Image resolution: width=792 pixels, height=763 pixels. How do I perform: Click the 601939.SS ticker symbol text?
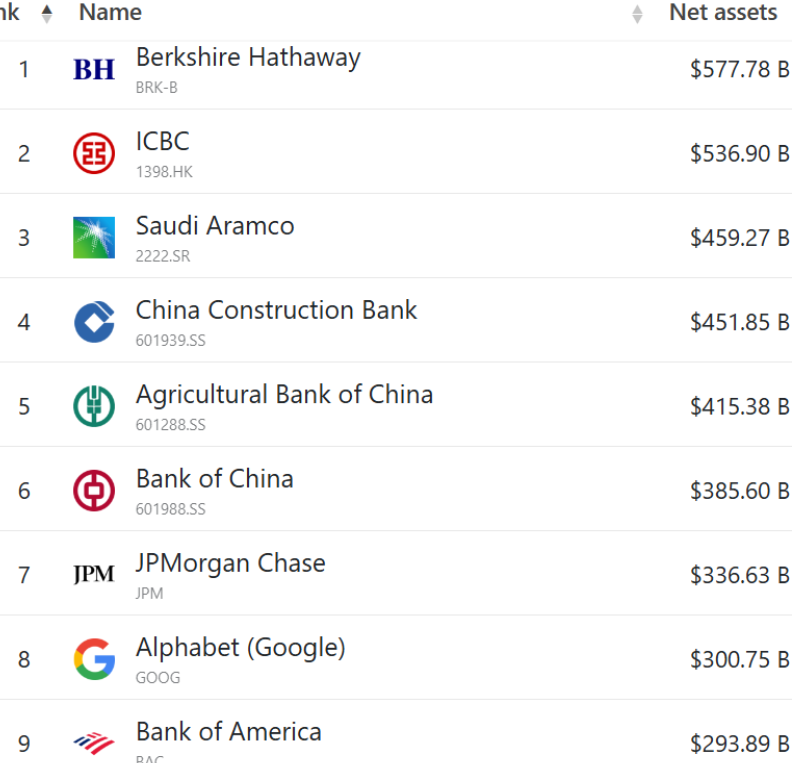tap(170, 340)
